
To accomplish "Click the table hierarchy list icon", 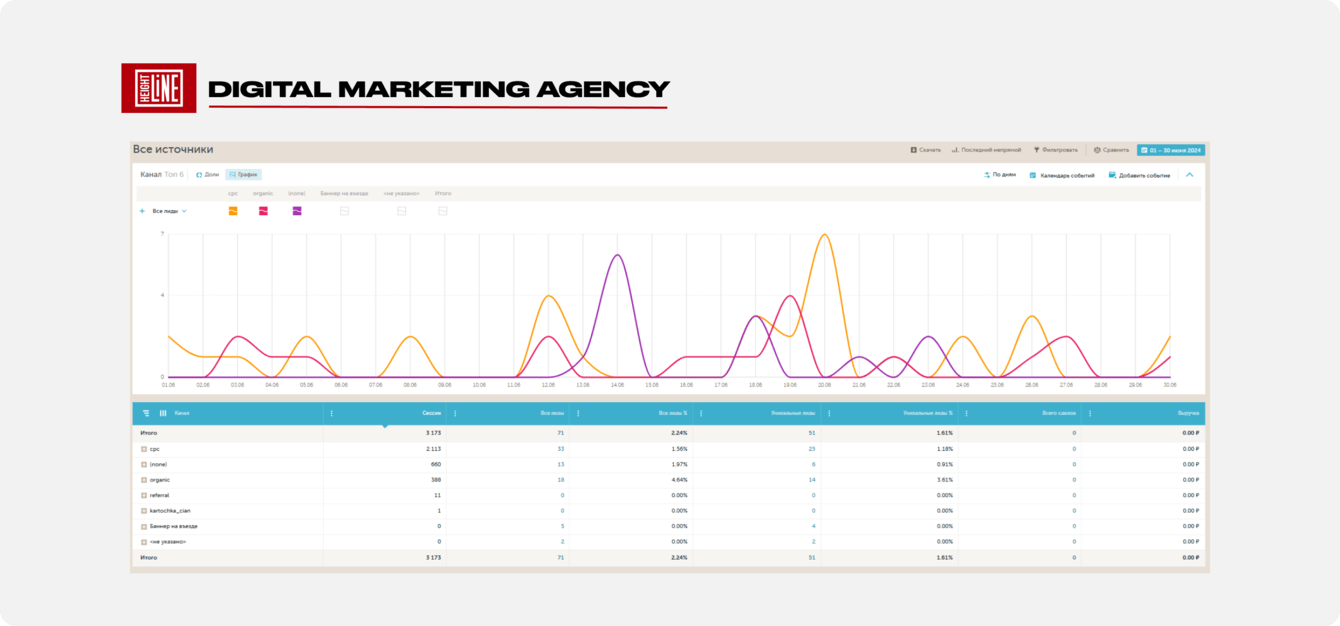I will (146, 413).
